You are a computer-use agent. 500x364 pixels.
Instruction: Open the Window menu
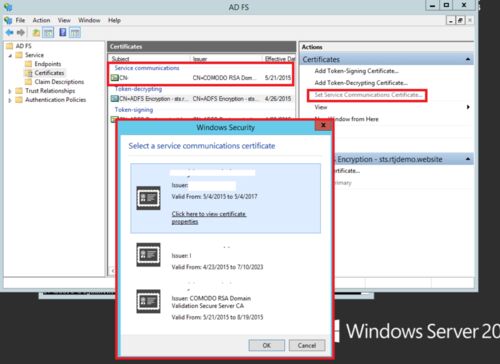[89, 20]
